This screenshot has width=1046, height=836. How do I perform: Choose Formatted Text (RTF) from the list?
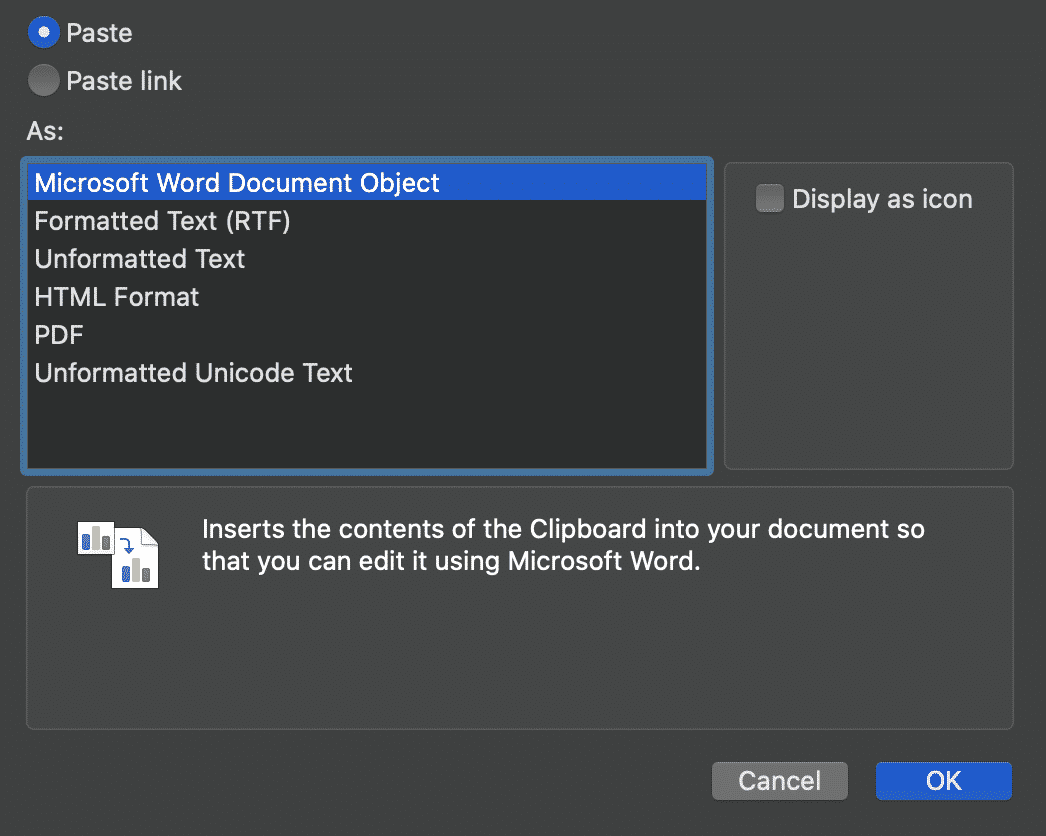click(x=162, y=220)
